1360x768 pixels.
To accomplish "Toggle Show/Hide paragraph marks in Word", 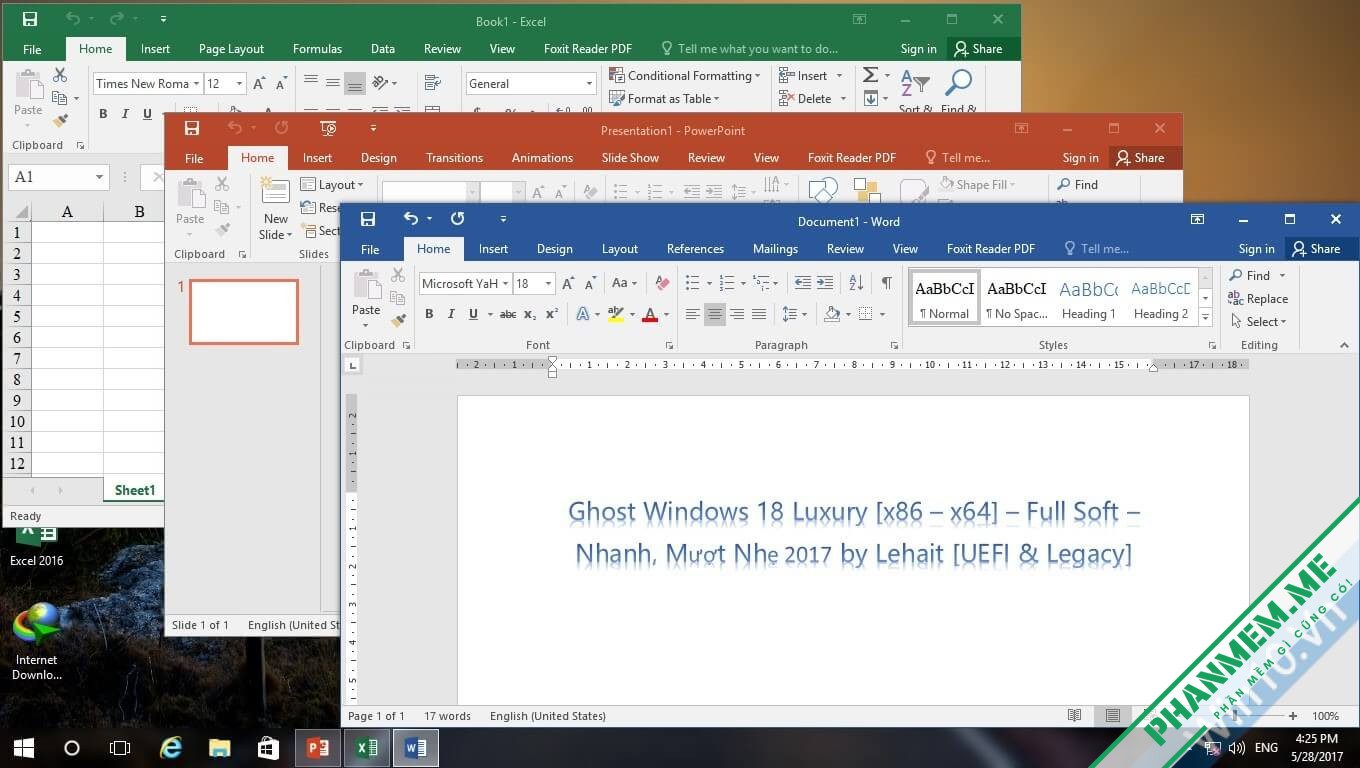I will click(x=886, y=283).
